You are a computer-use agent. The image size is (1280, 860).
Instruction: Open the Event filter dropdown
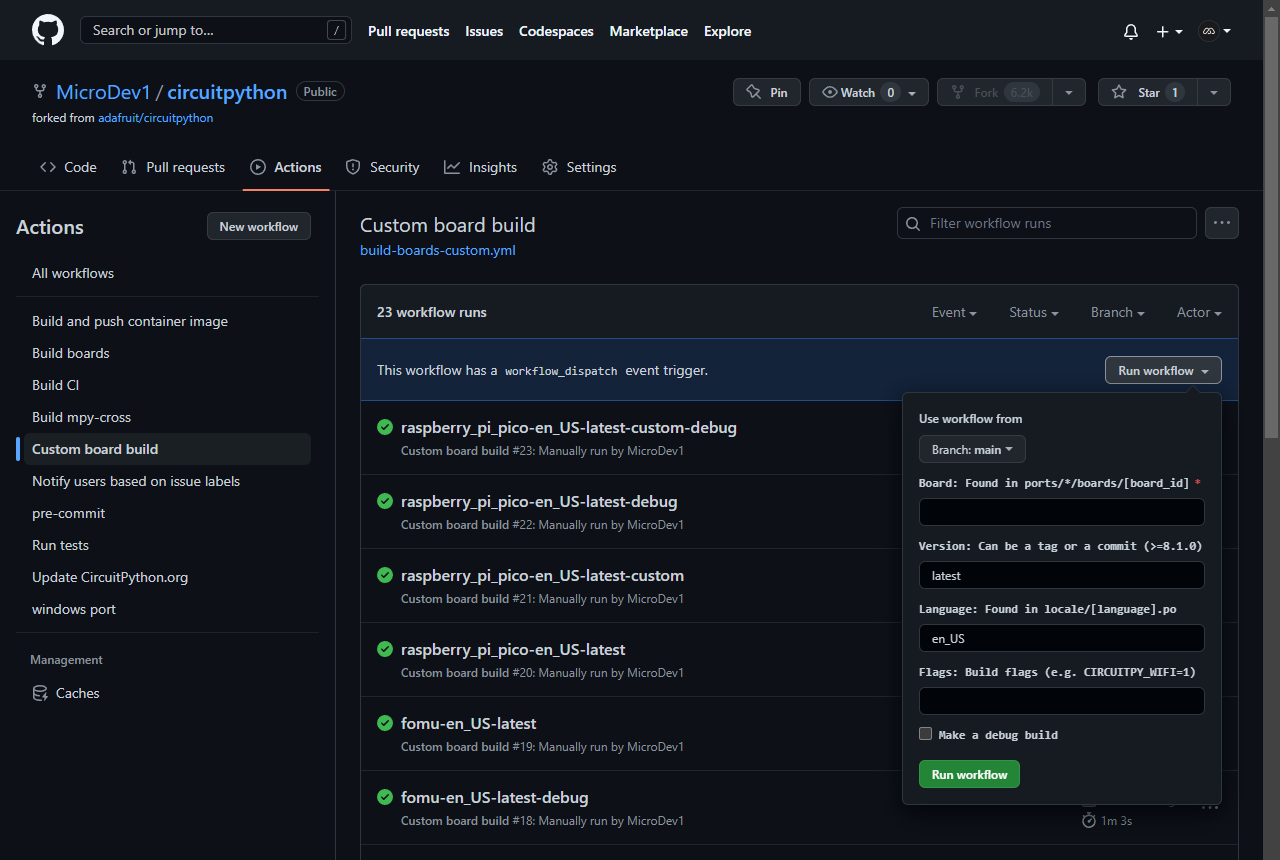954,312
